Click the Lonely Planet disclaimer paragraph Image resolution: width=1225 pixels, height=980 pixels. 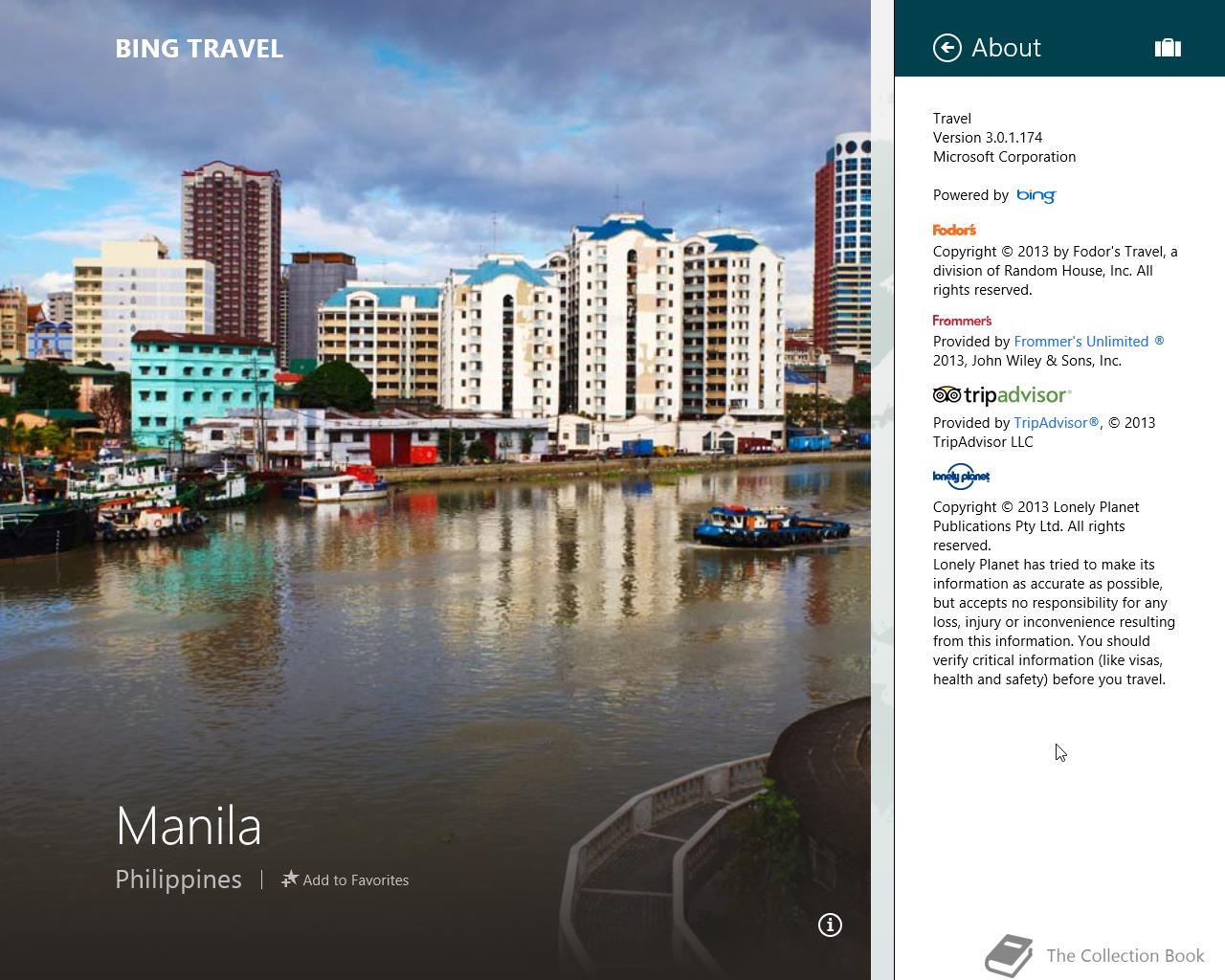coord(1054,622)
